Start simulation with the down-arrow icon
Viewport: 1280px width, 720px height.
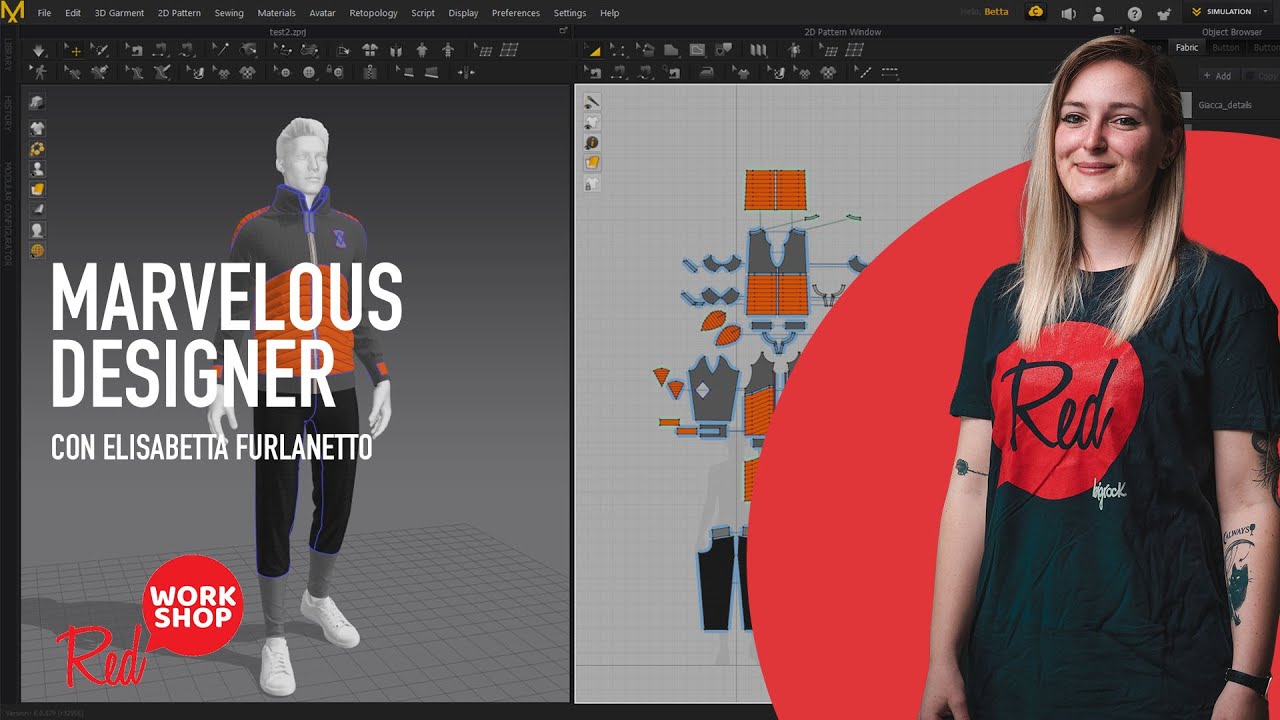38,50
